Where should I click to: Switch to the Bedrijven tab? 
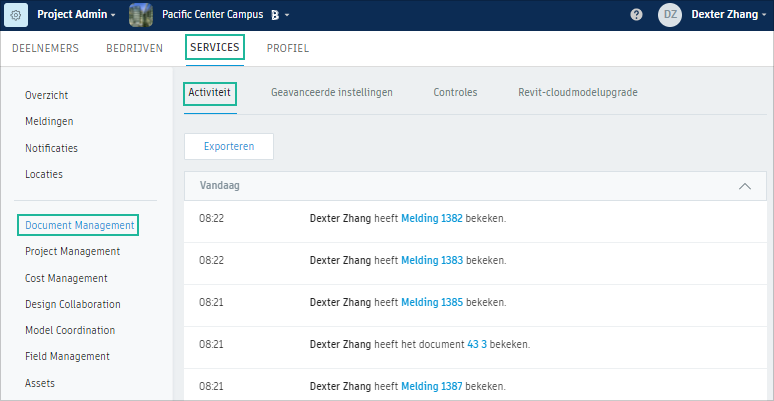pyautogui.click(x=134, y=48)
